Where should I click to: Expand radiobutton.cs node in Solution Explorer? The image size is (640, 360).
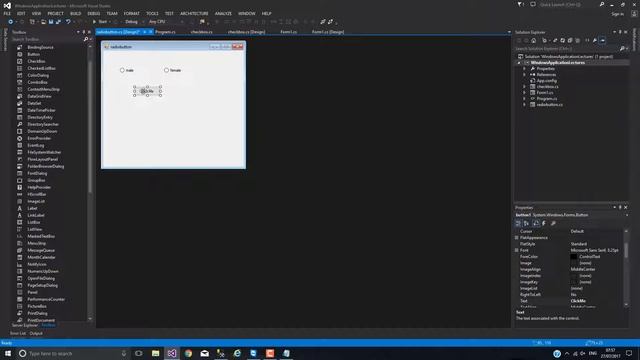[x=524, y=104]
